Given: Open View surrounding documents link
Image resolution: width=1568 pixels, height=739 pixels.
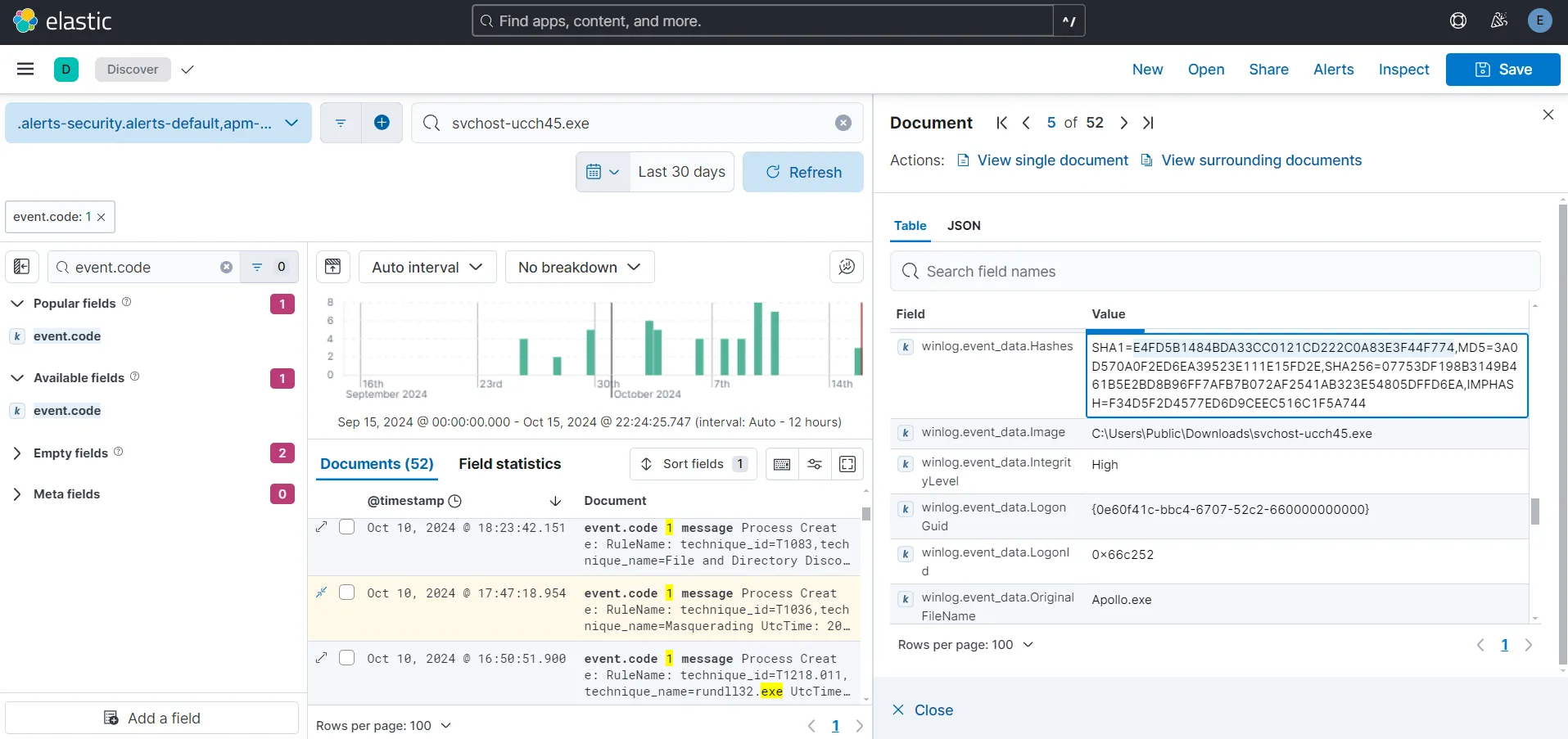Looking at the screenshot, I should [1261, 160].
